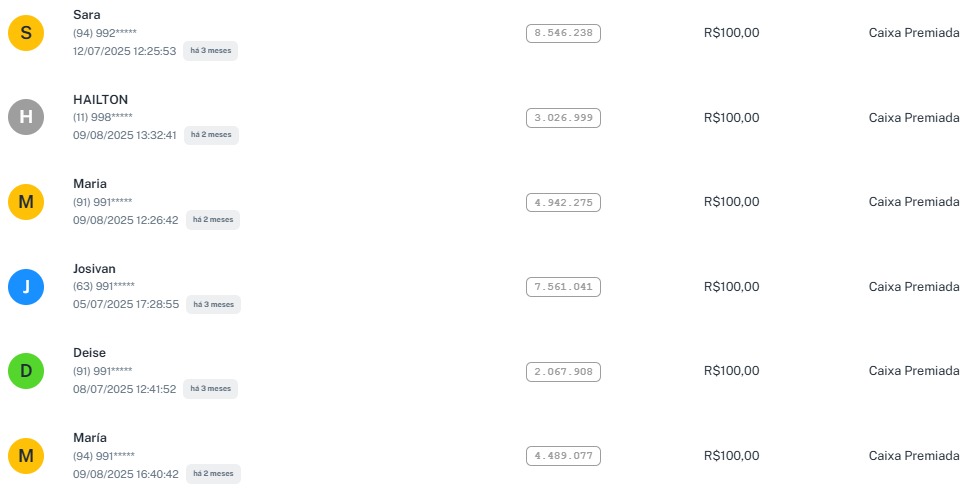
Task: Click Caixa Premiada in Josivan's row
Action: tap(913, 287)
